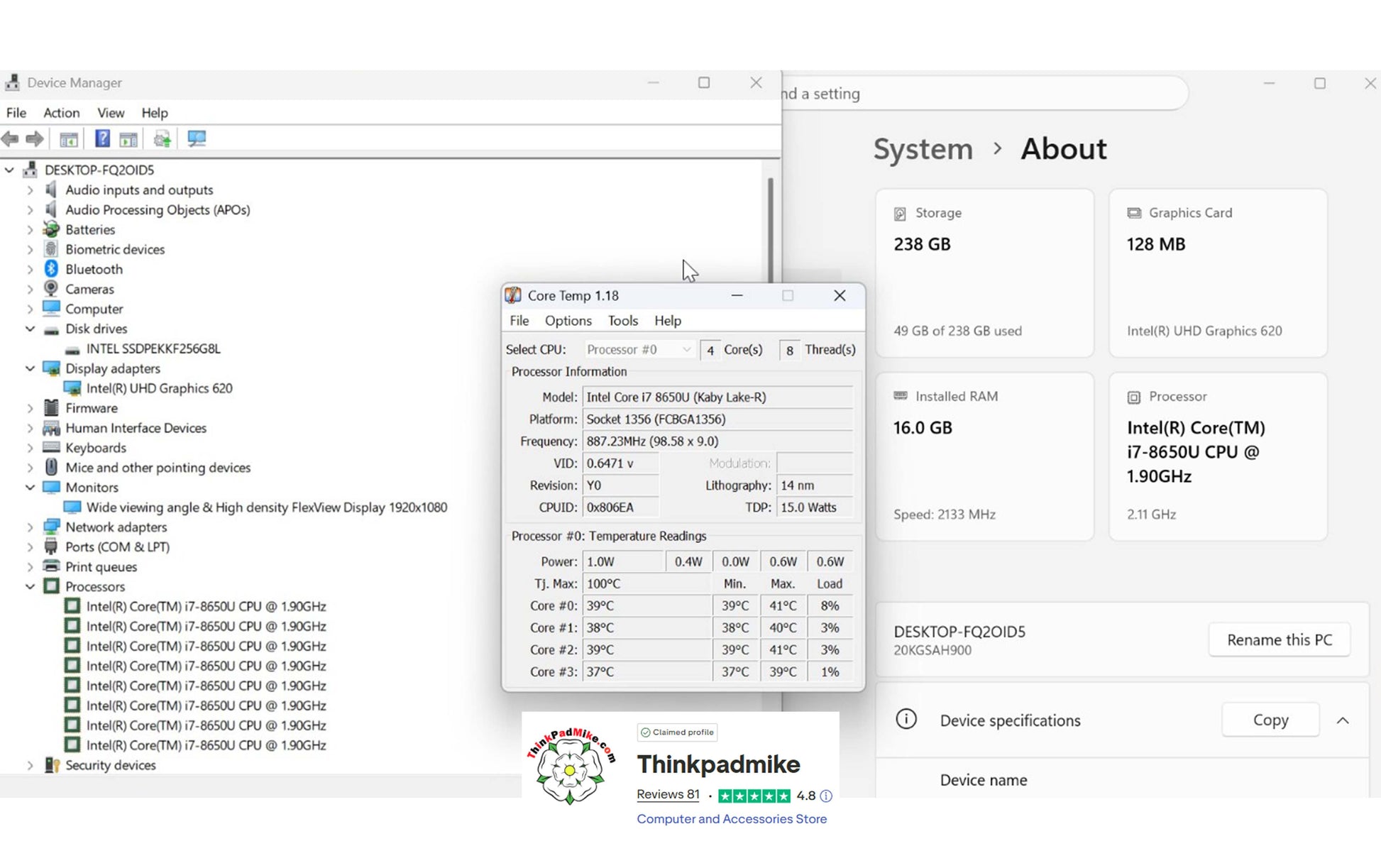
Task: Click the Copy device specifications button
Action: (x=1270, y=720)
